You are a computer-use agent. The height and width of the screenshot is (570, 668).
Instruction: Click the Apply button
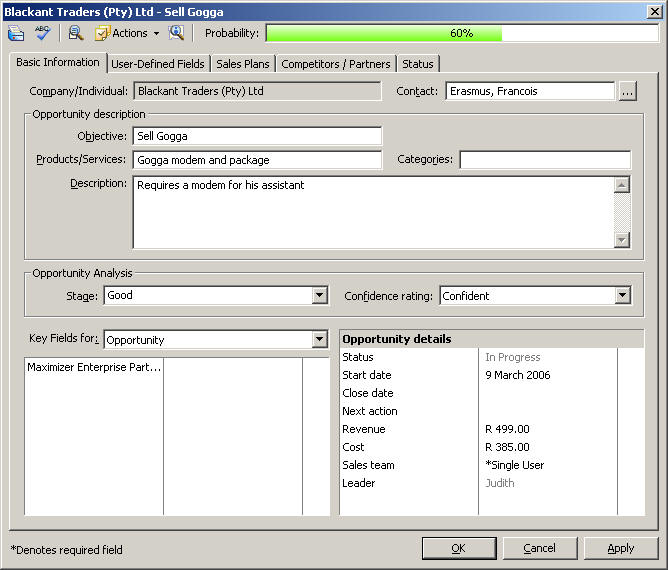pyautogui.click(x=620, y=548)
